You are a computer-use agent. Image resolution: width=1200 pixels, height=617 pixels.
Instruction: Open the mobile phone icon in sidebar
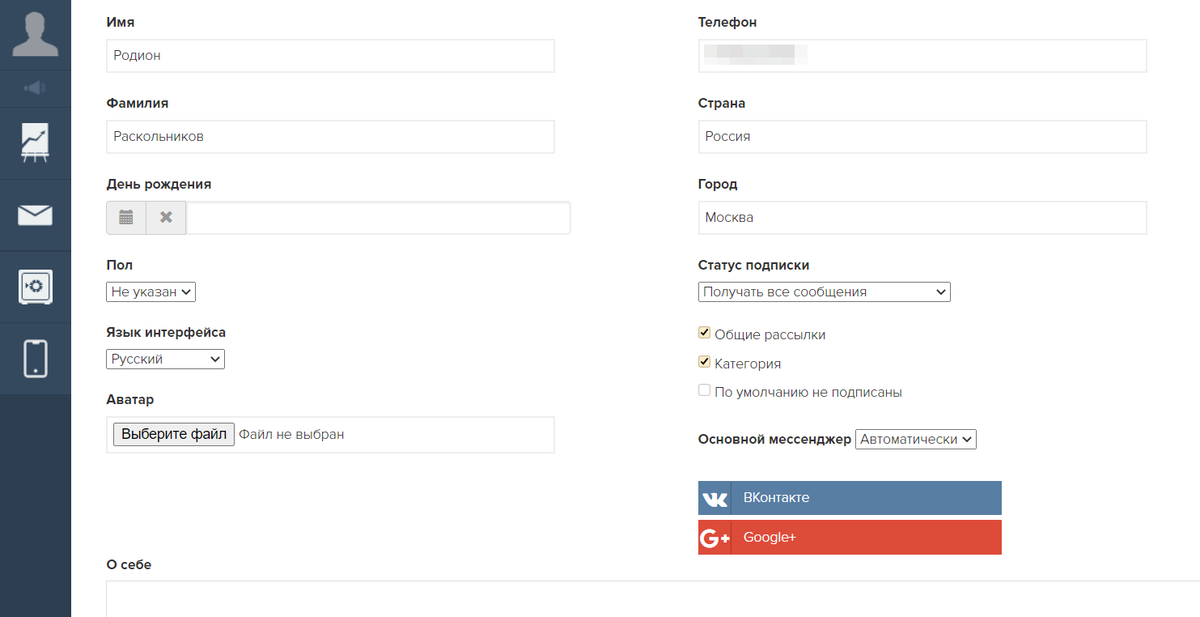(x=35, y=359)
